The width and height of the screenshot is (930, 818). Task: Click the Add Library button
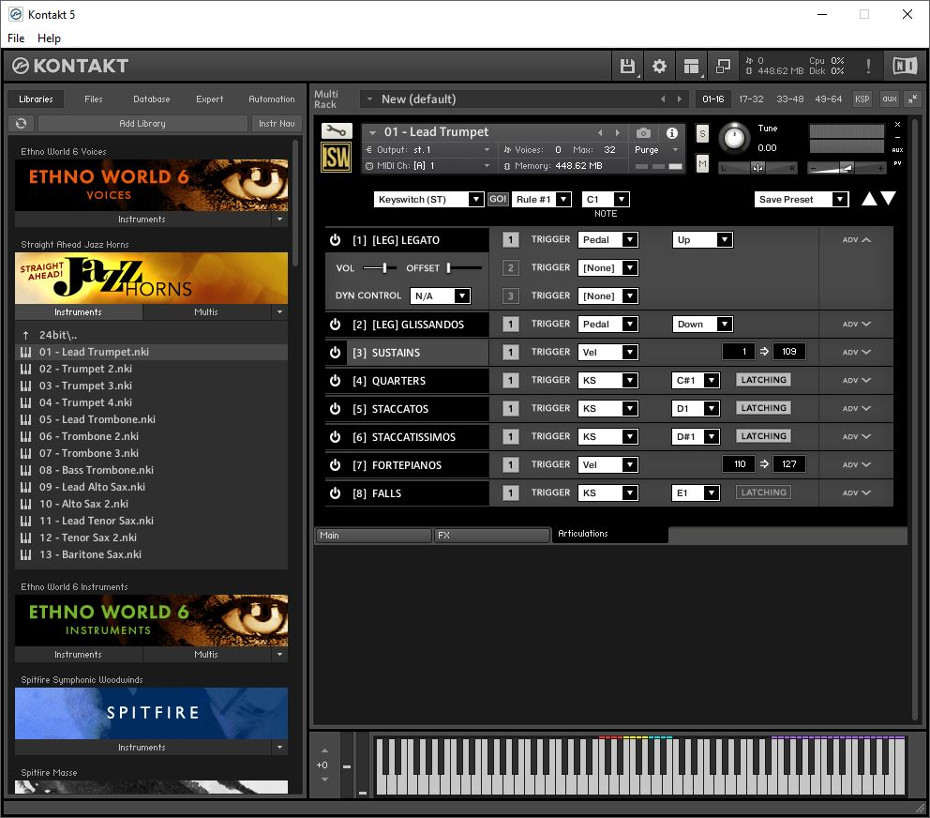[142, 123]
